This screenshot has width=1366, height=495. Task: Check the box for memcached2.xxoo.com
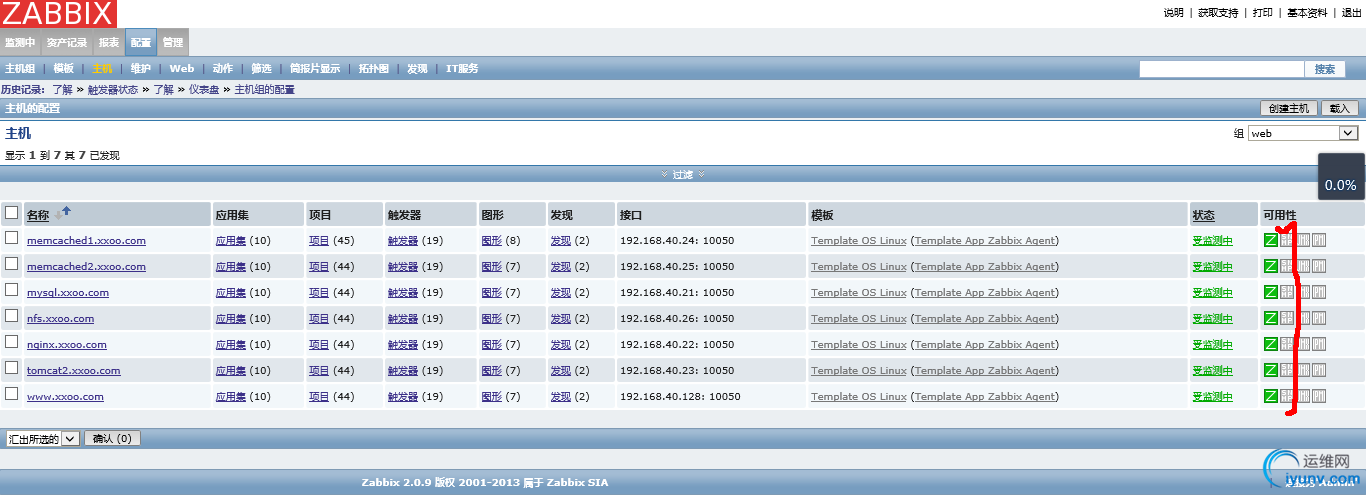(x=12, y=264)
